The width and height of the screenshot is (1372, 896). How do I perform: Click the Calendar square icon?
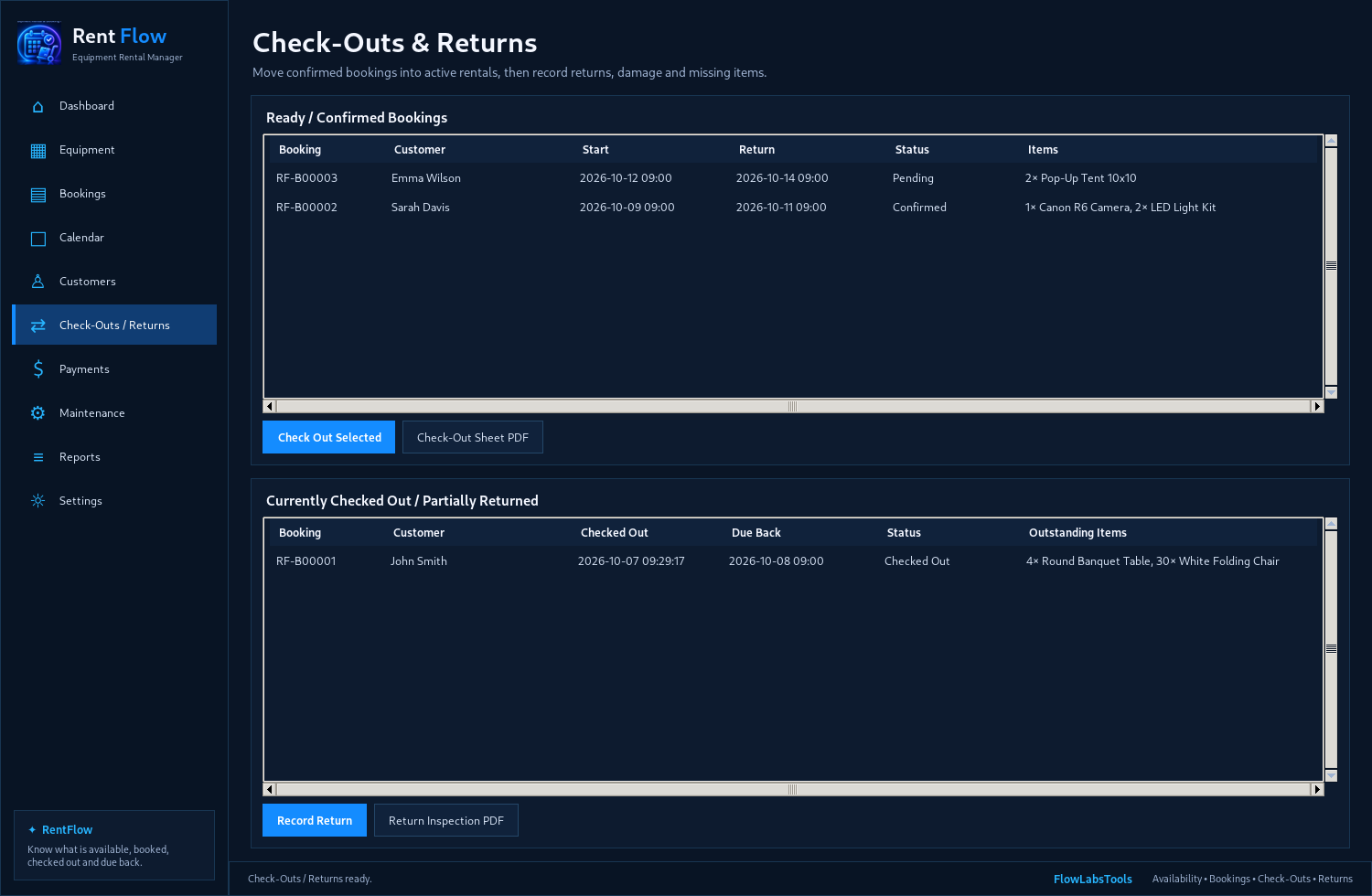[38, 239]
